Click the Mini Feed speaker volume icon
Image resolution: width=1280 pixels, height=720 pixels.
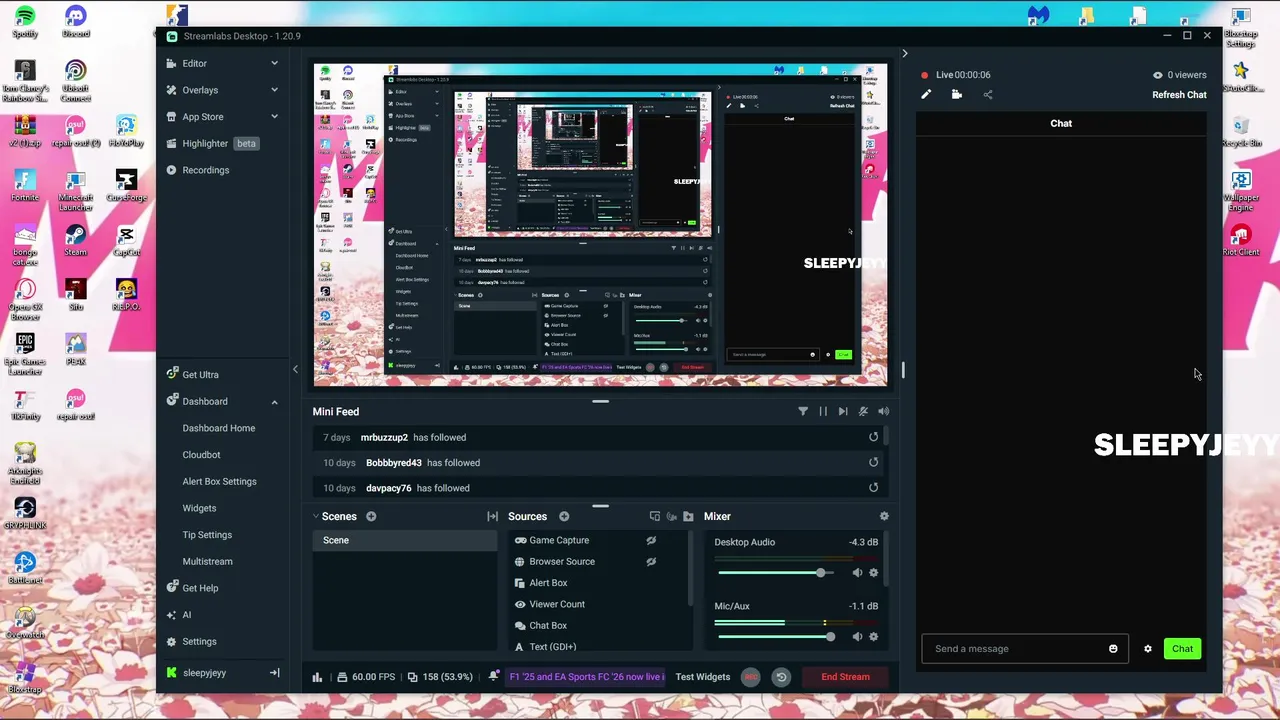(883, 411)
